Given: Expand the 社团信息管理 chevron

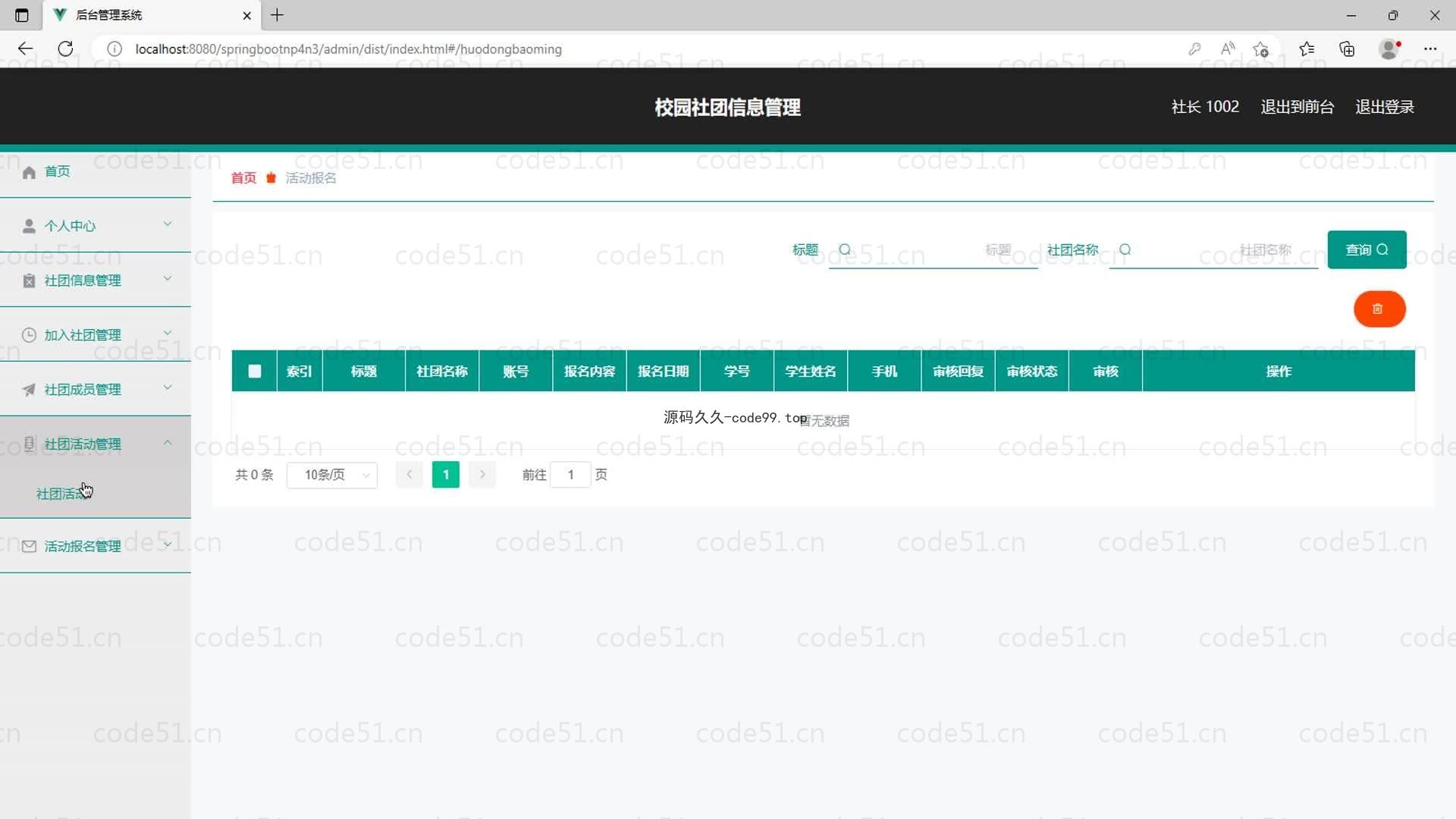Looking at the screenshot, I should coord(168,279).
